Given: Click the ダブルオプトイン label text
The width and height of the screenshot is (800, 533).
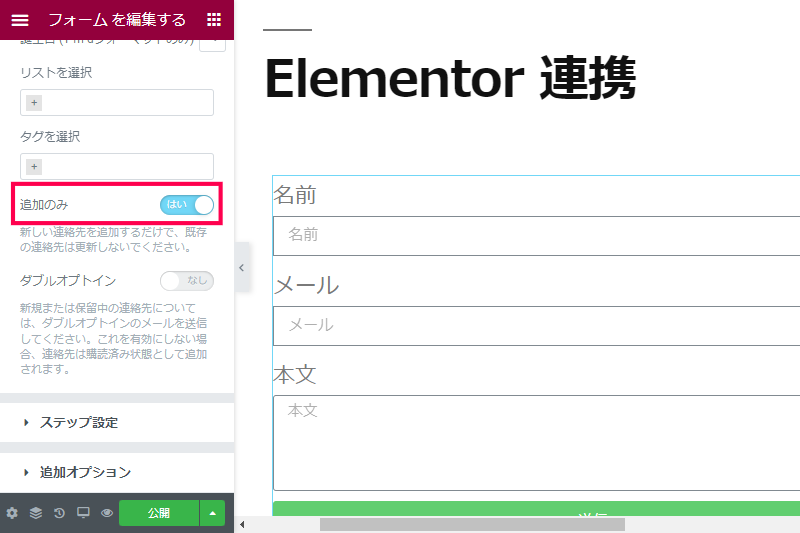Looking at the screenshot, I should (x=68, y=281).
